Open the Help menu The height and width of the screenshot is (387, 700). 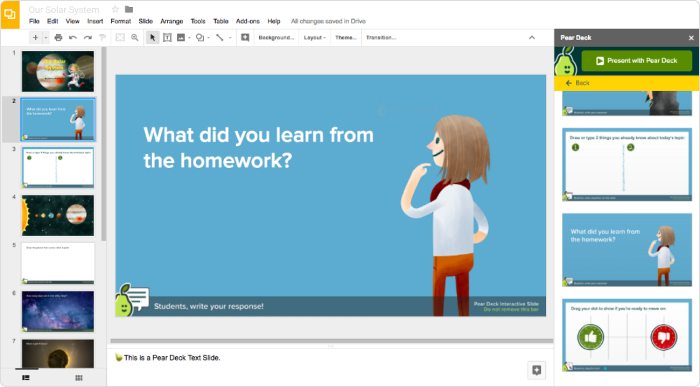(x=274, y=21)
